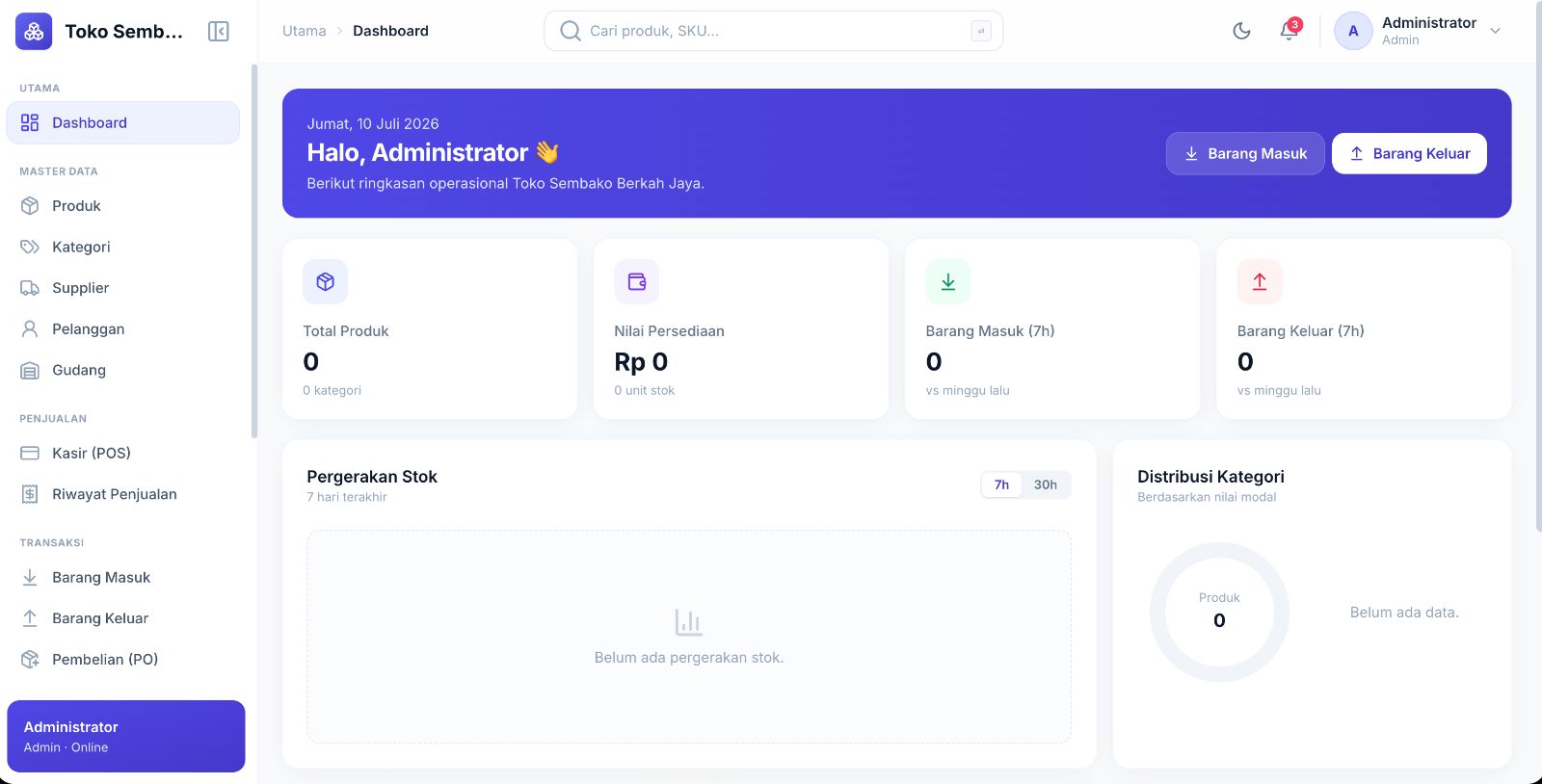The width and height of the screenshot is (1542, 784).
Task: Open Kasir (POS) from sidebar
Action: click(122, 453)
